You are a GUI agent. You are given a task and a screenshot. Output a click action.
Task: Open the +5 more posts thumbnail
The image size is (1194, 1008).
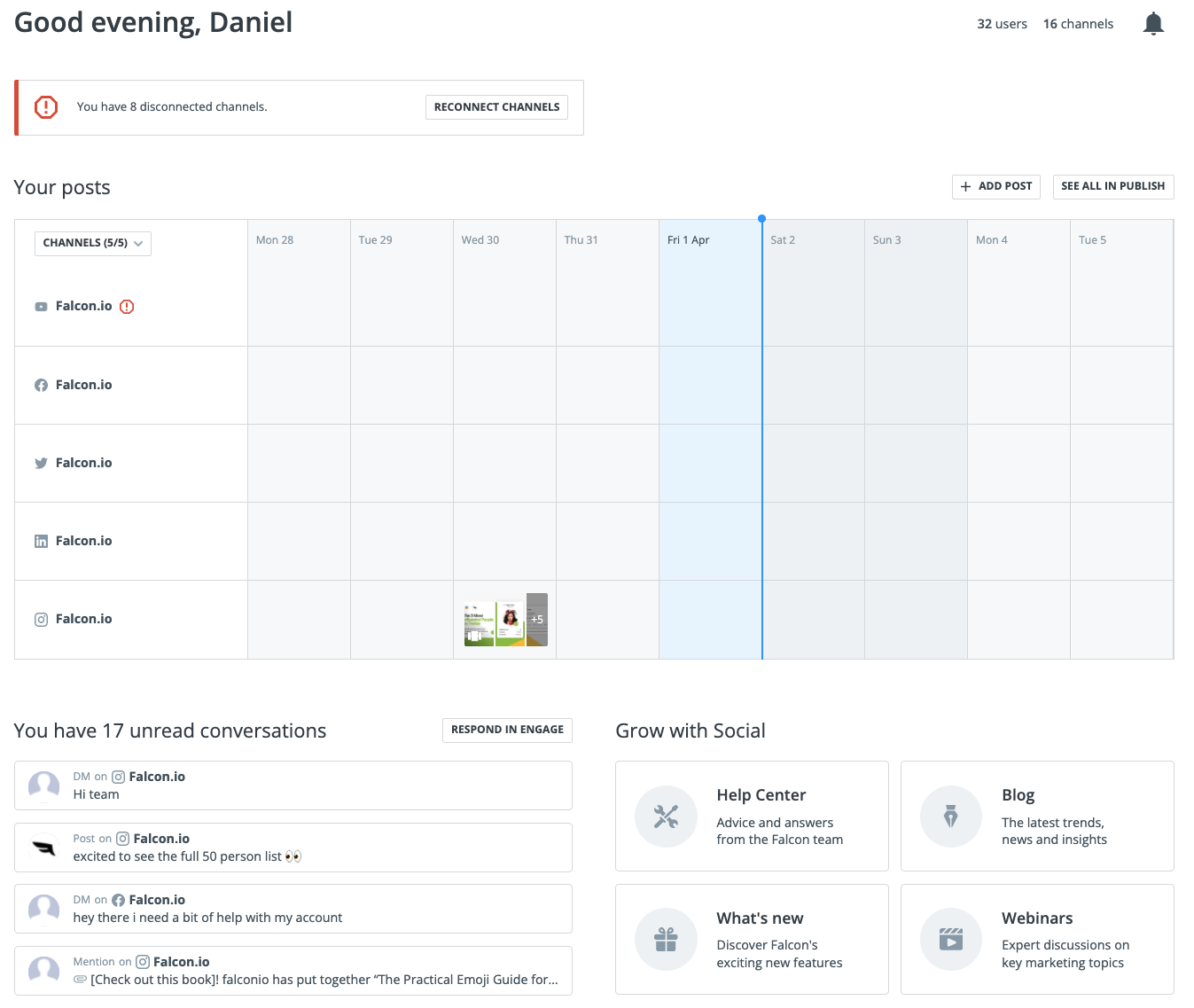537,620
